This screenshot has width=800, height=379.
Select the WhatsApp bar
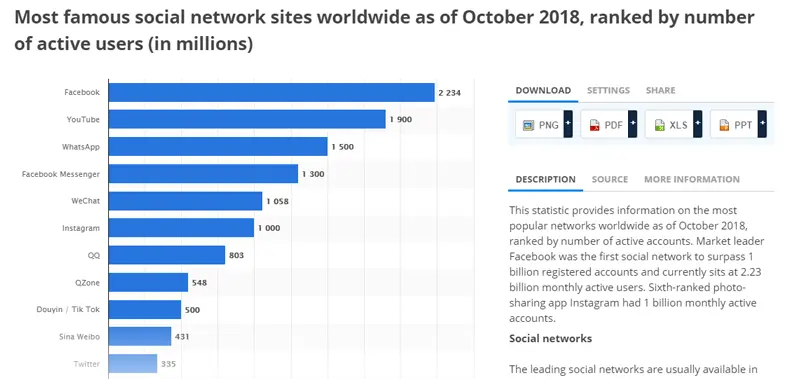pyautogui.click(x=218, y=146)
